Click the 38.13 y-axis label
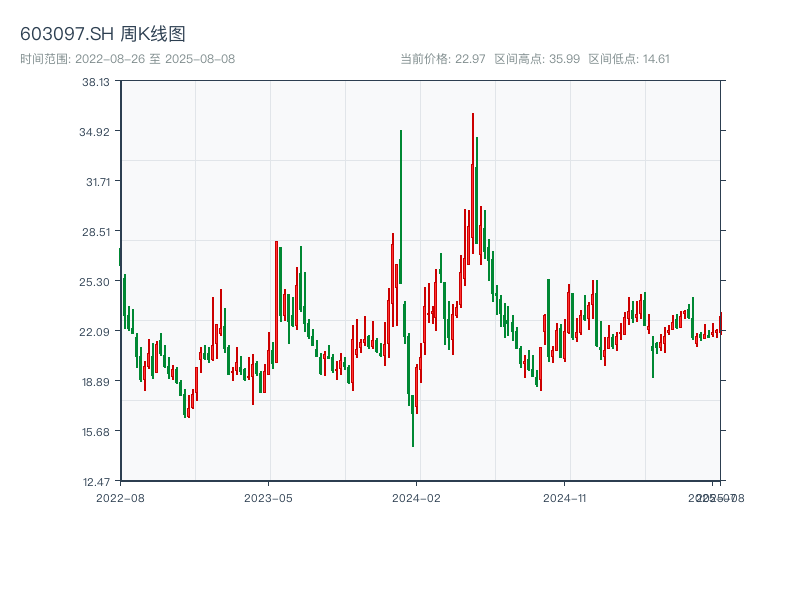 pos(96,82)
